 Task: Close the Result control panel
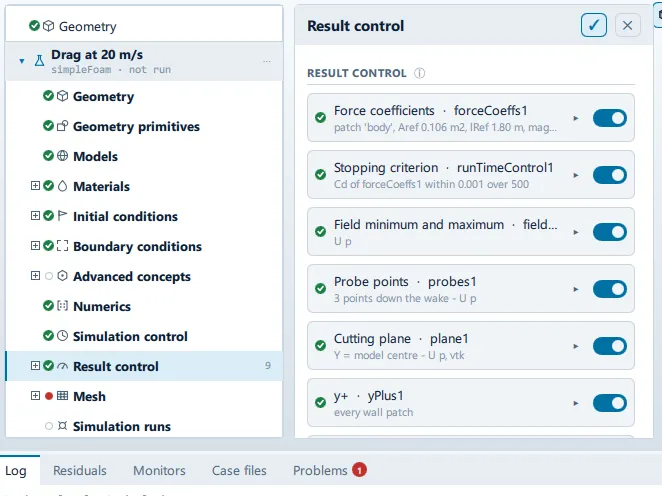(627, 25)
